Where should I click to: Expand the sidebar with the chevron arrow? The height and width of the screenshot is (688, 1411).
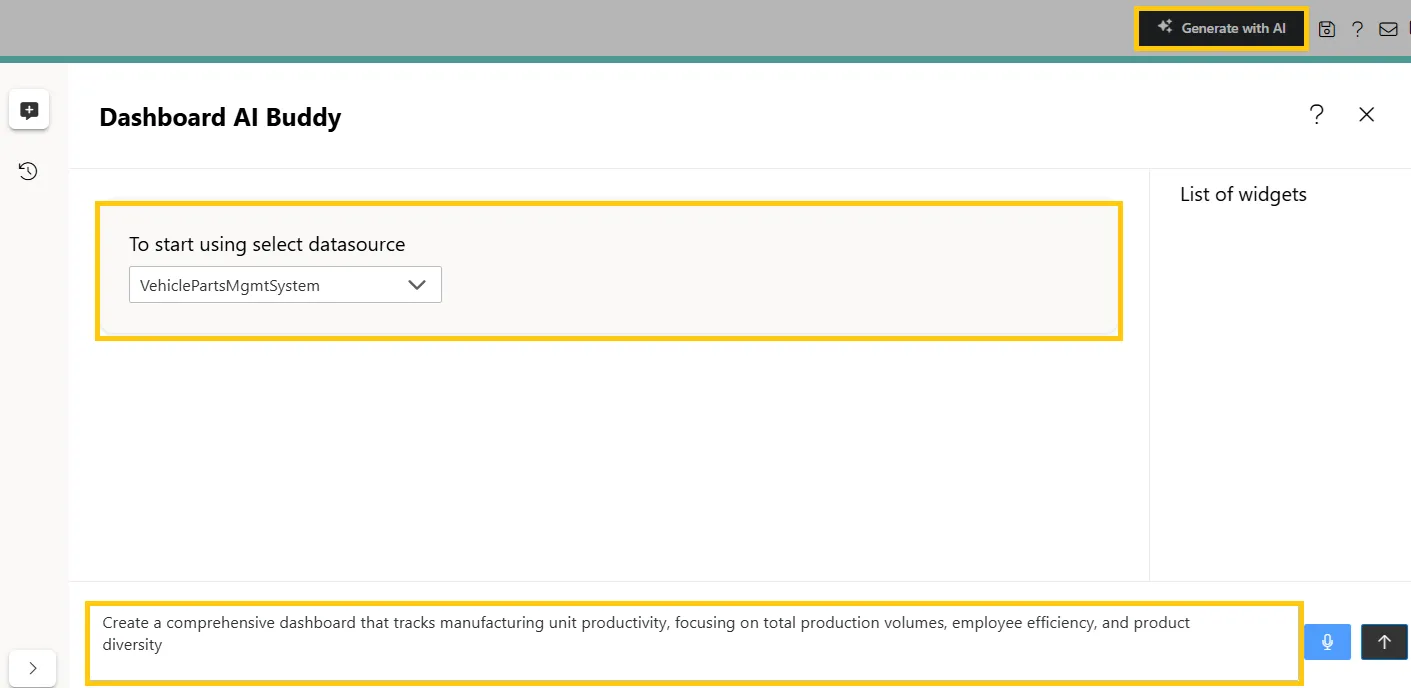click(x=32, y=668)
